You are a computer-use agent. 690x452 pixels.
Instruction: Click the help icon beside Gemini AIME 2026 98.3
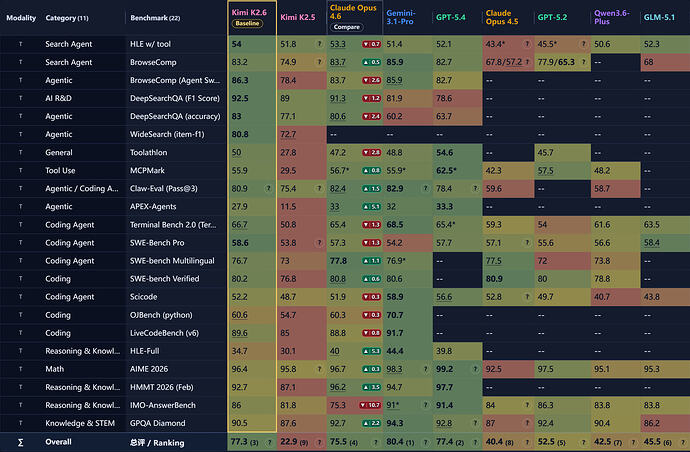pyautogui.click(x=426, y=369)
